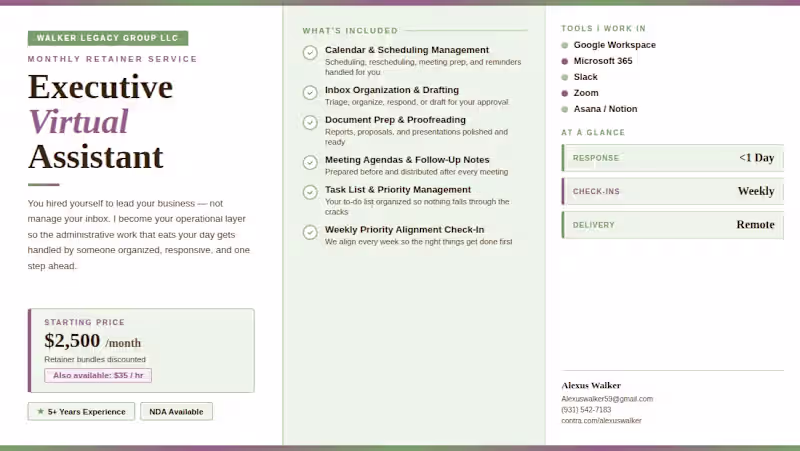Viewport: 800px width, 451px height.
Task: Click the description Scheduling, rescheduling, meeting prep
Action: pyautogui.click(x=423, y=67)
